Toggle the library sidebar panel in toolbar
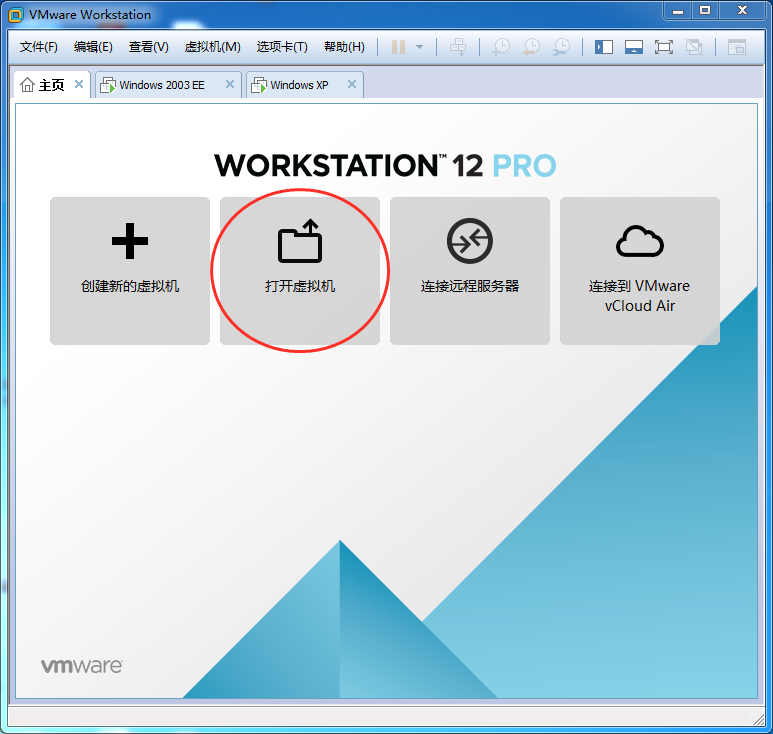Viewport: 773px width, 734px height. pyautogui.click(x=604, y=47)
